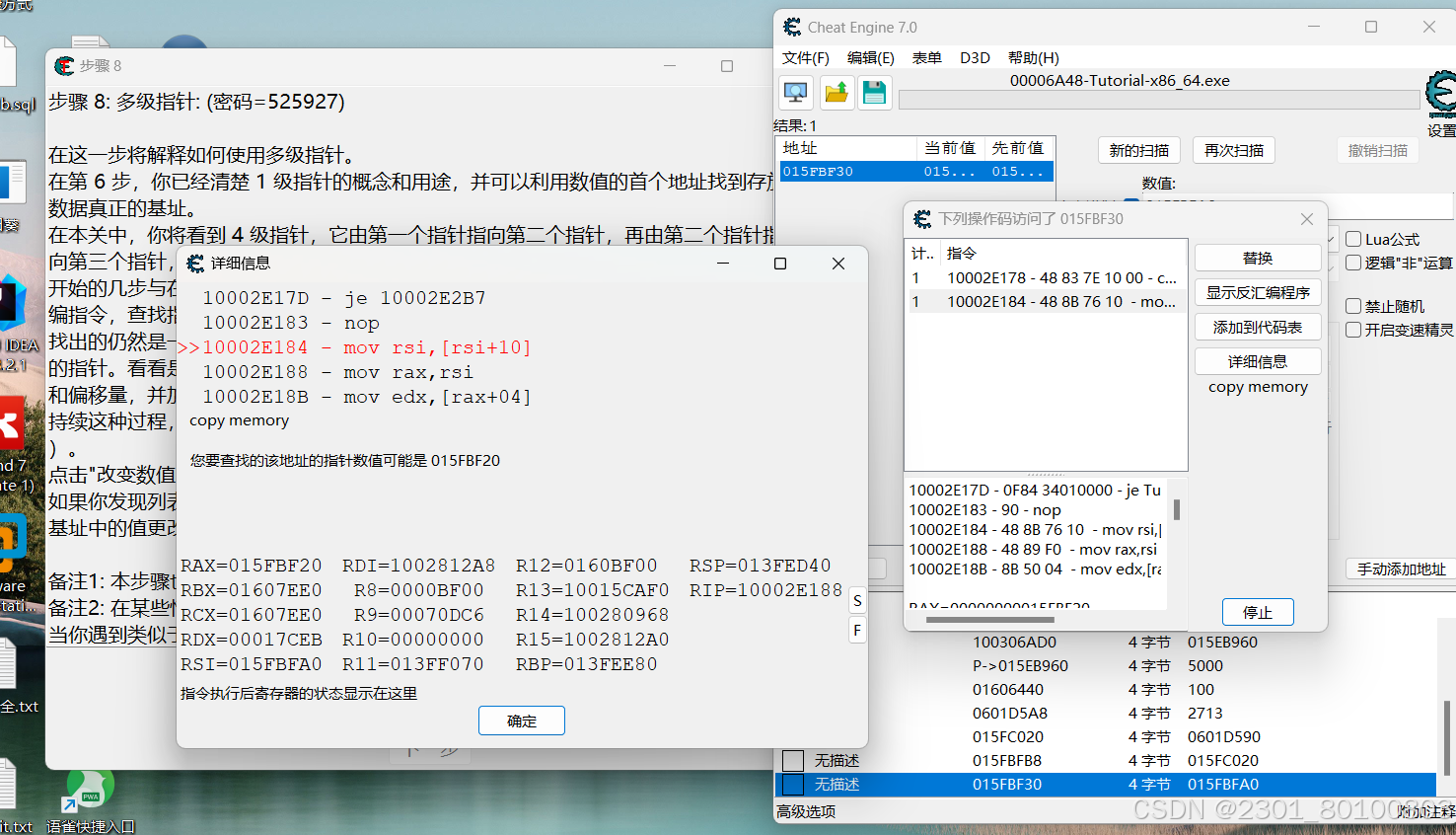Click the je 10002E2B7 disassembly line
The width and height of the screenshot is (1456, 835).
344,298
